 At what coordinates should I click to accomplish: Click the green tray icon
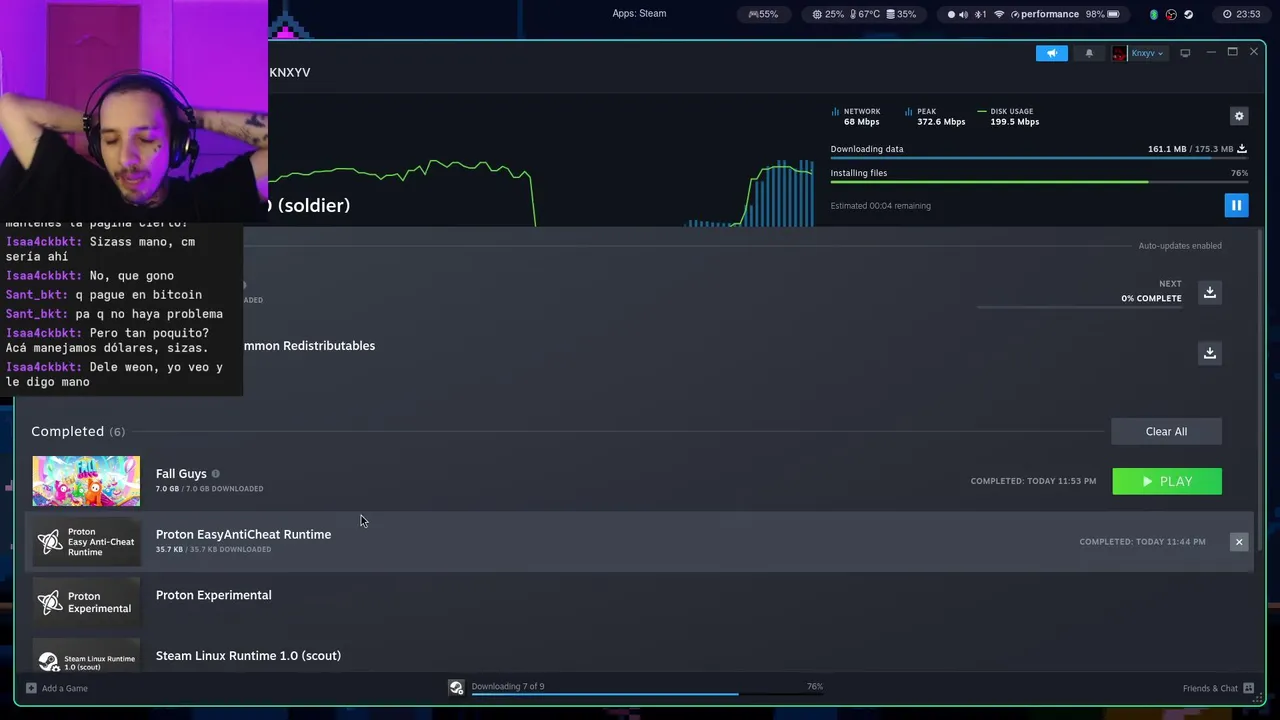[1154, 14]
